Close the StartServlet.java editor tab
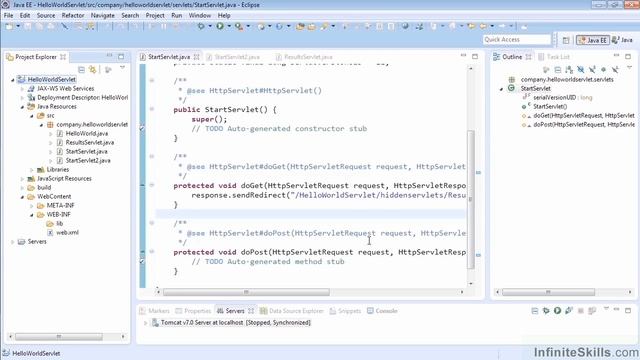The width and height of the screenshot is (640, 360). 197,57
